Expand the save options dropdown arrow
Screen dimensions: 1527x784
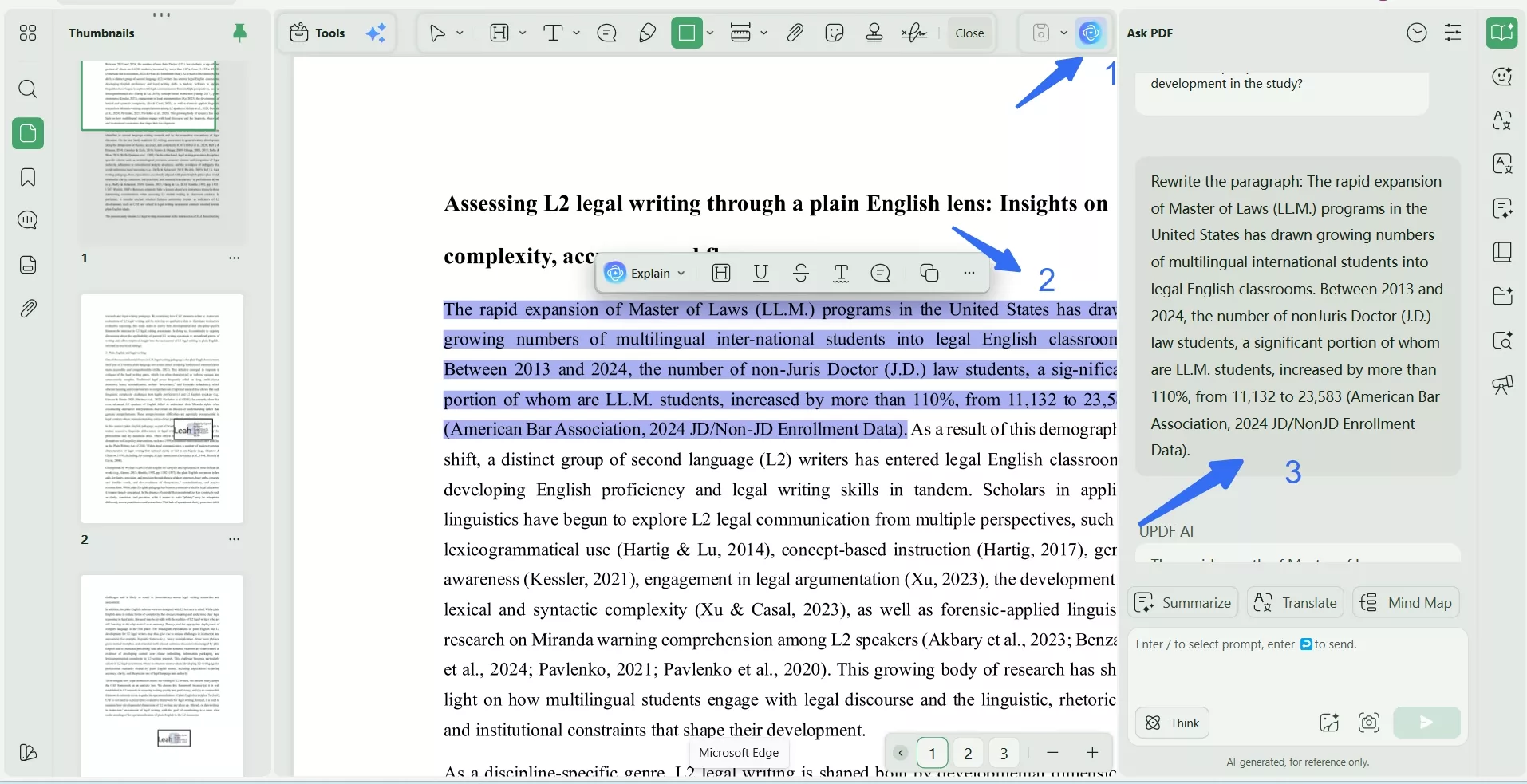(x=1063, y=33)
